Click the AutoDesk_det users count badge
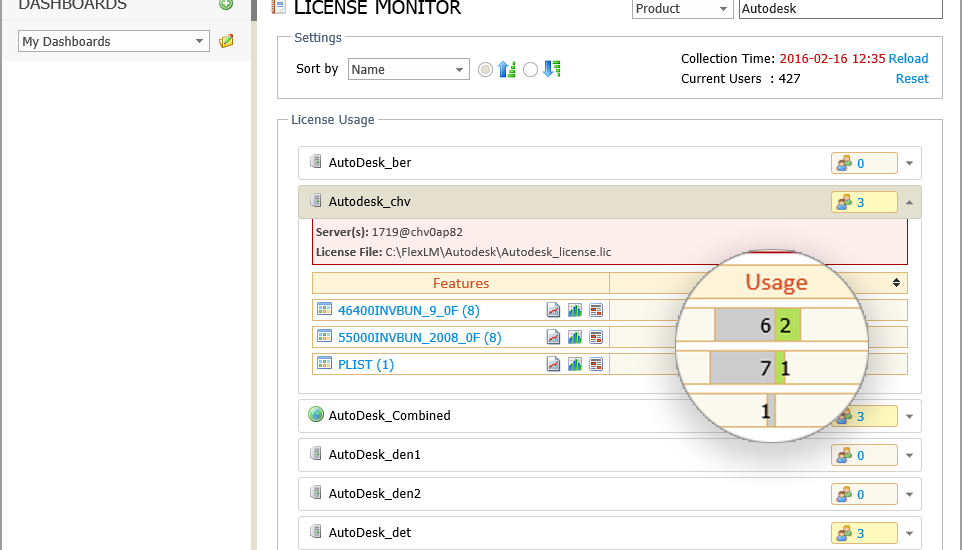The width and height of the screenshot is (962, 550). (864, 533)
